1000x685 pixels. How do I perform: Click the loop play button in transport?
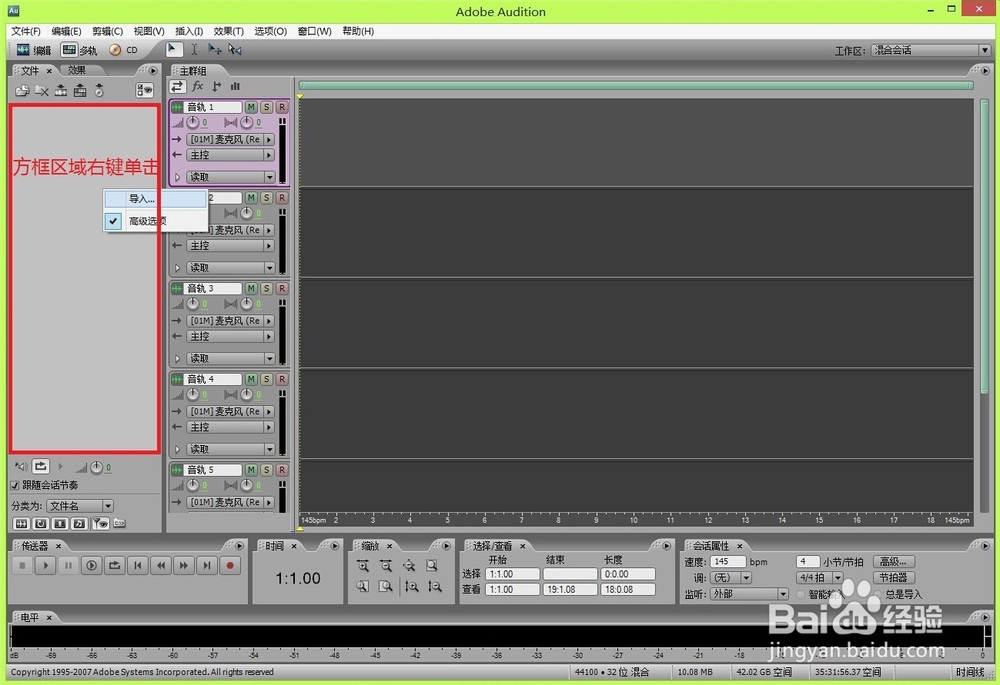[x=115, y=565]
